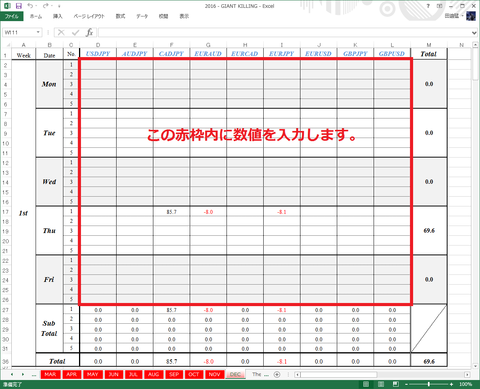This screenshot has width=480, height=389.
Task: Switch to Normal view in status bar
Action: 366,384
